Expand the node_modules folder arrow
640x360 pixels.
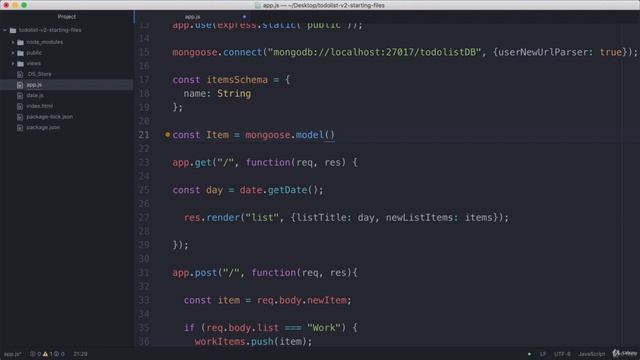13,42
